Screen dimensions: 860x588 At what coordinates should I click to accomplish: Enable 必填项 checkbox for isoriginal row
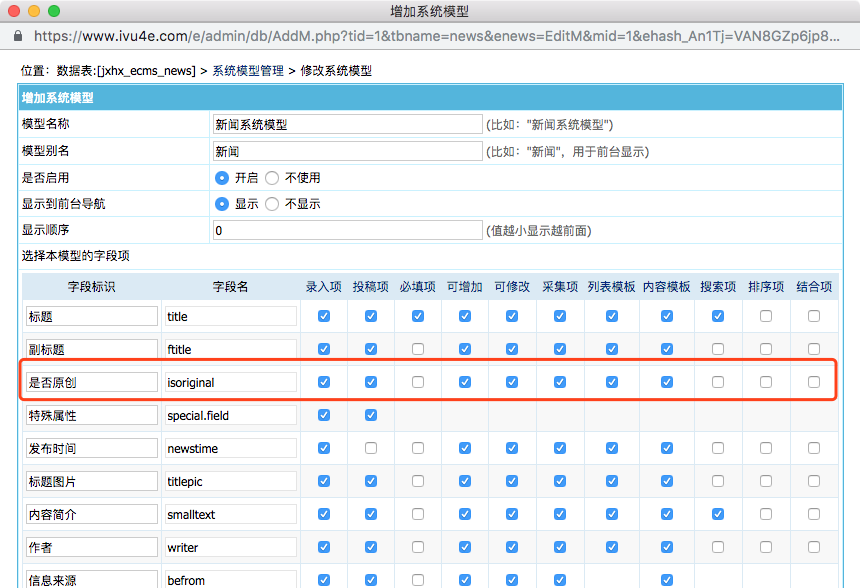coord(418,382)
